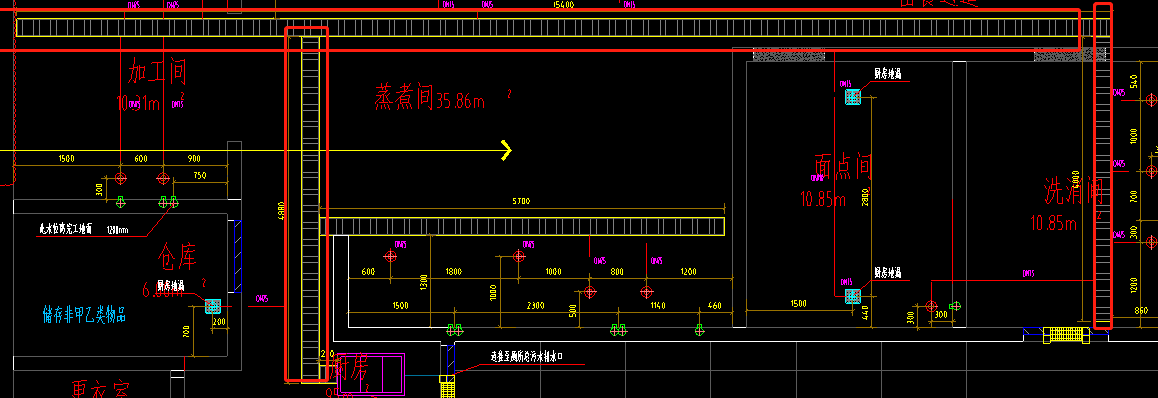The image size is (1158, 398).
Task: Select the green valve pair below the 1500 dimension in 蒸煮间
Action: (x=455, y=330)
